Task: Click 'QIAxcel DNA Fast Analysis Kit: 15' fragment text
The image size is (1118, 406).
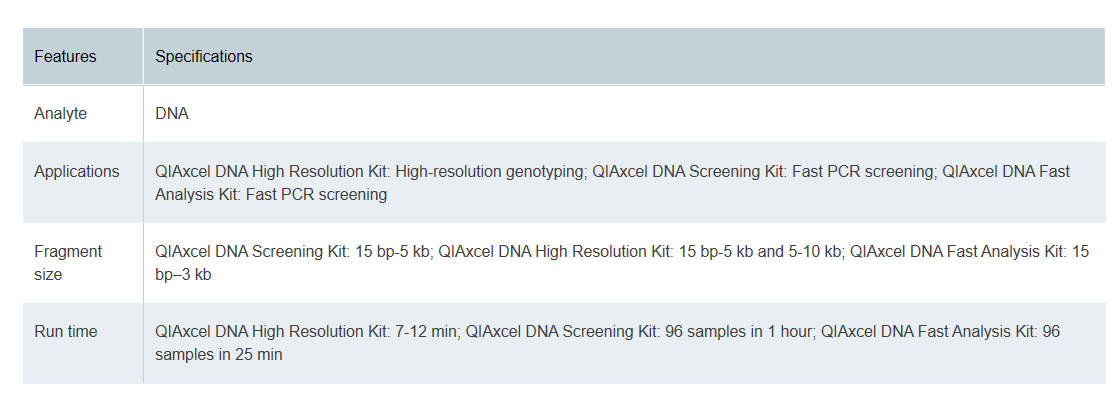Action: [x=970, y=252]
